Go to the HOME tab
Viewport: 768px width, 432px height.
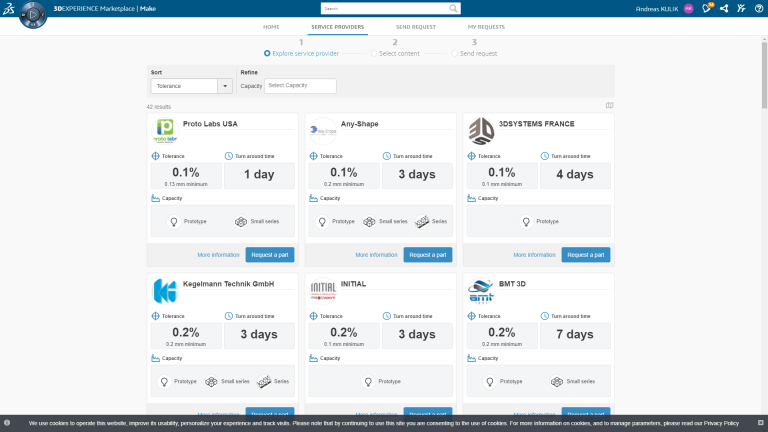pyautogui.click(x=271, y=27)
